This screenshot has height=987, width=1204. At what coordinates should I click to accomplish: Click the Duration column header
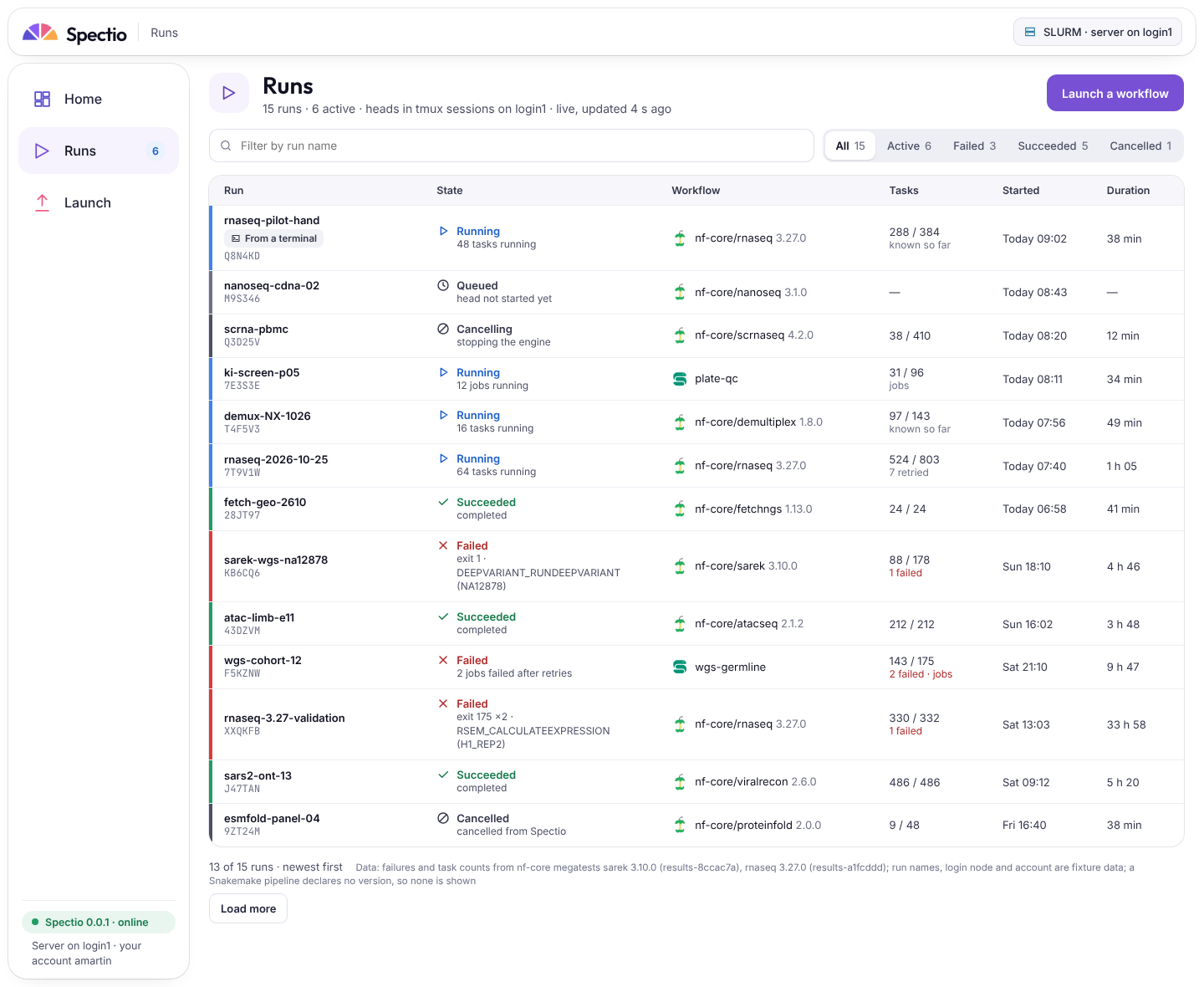[1128, 191]
